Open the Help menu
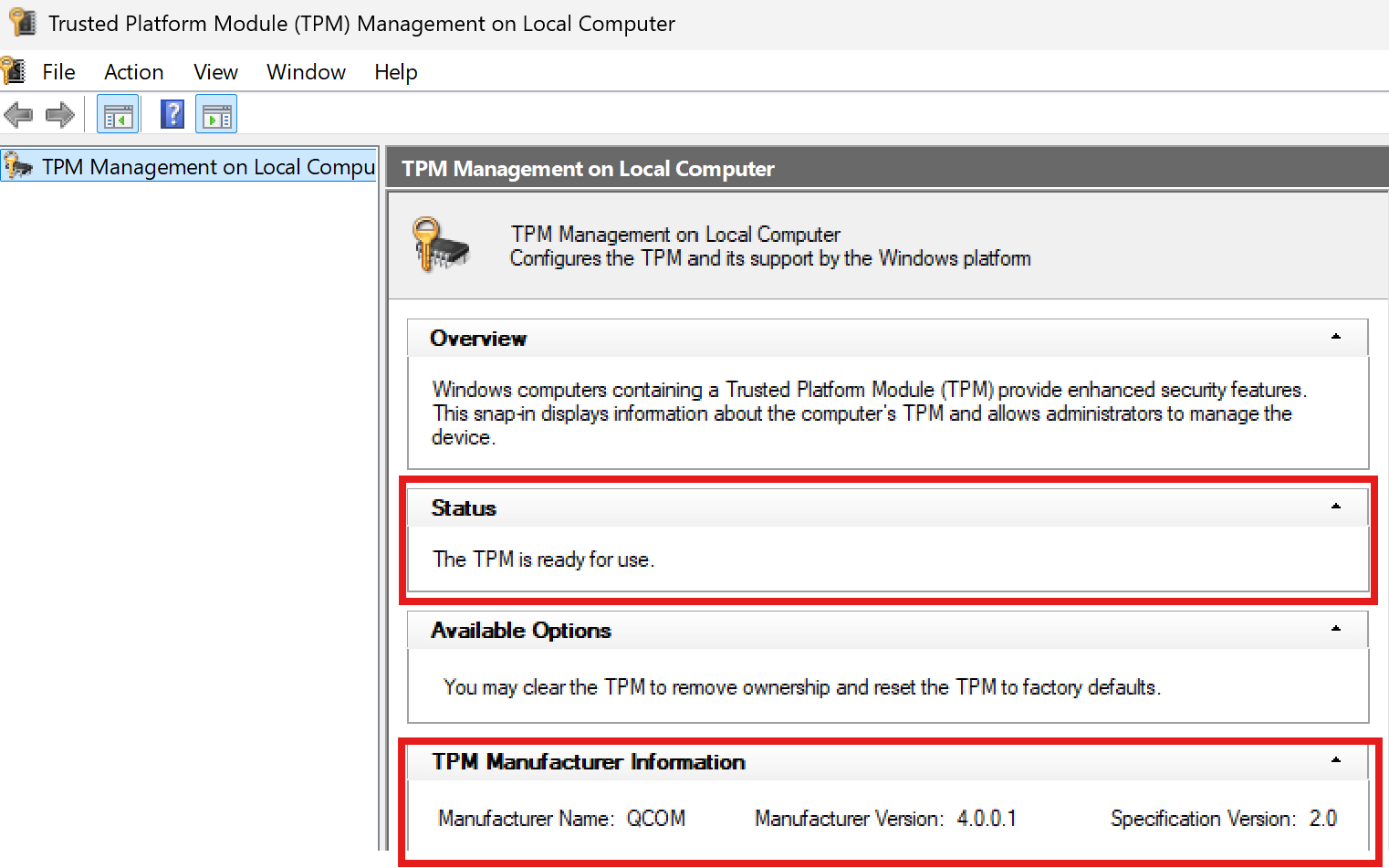Viewport: 1389px width, 868px height. coord(395,71)
